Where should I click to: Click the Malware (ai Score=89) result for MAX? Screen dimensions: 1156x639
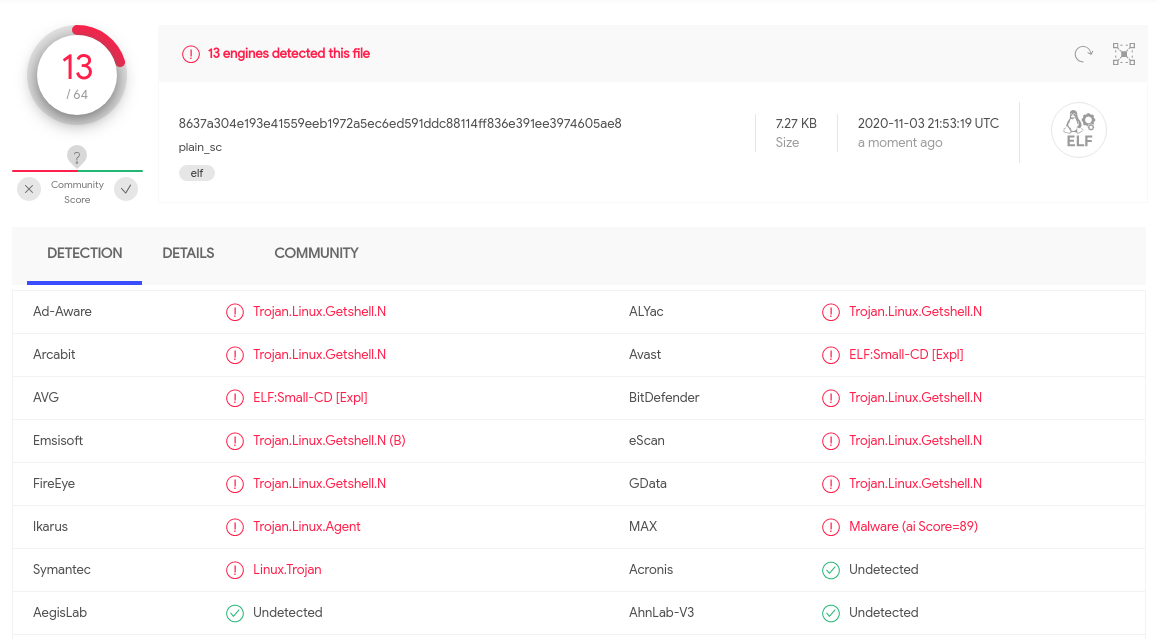pyautogui.click(x=913, y=526)
